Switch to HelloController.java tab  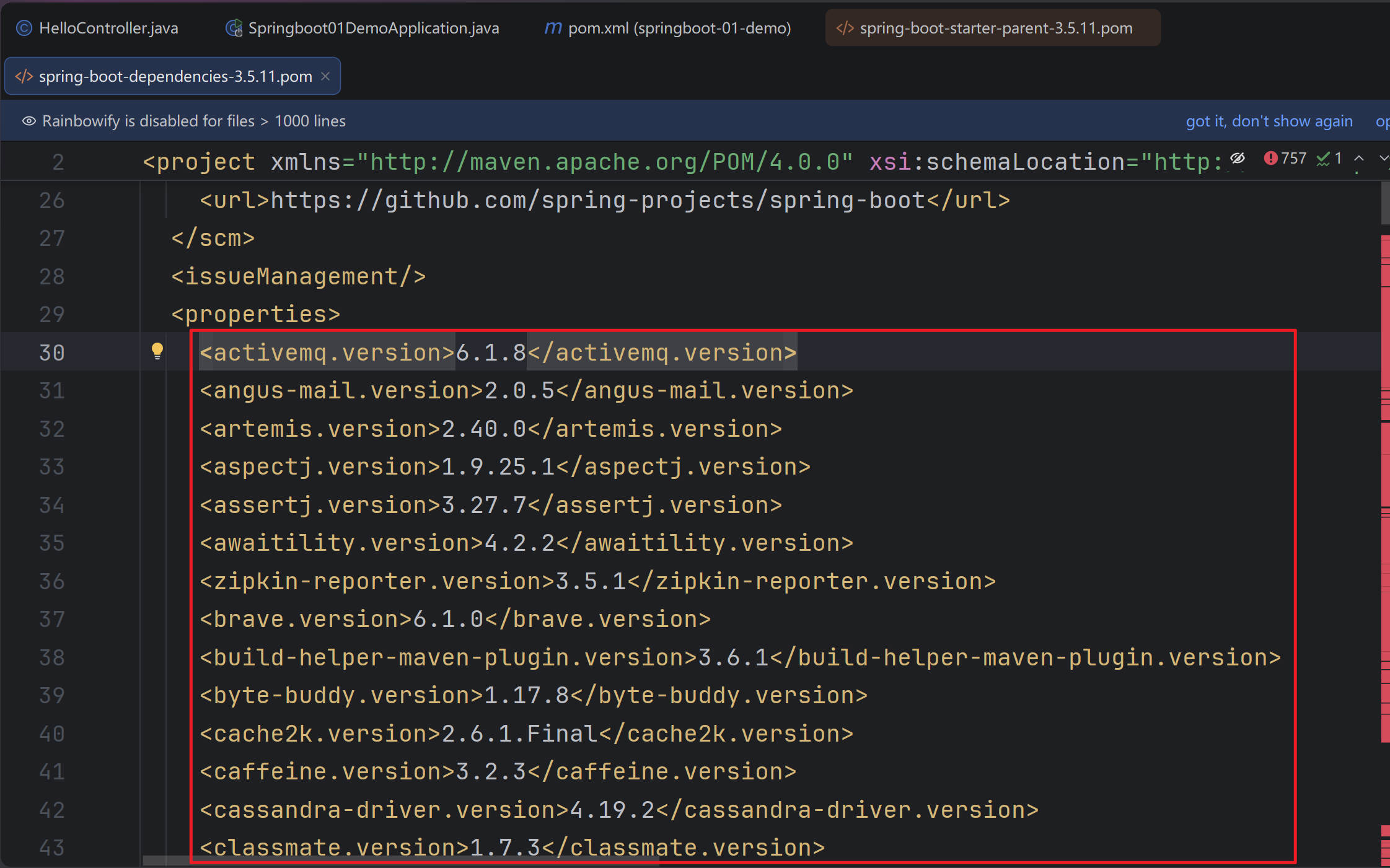tap(108, 28)
